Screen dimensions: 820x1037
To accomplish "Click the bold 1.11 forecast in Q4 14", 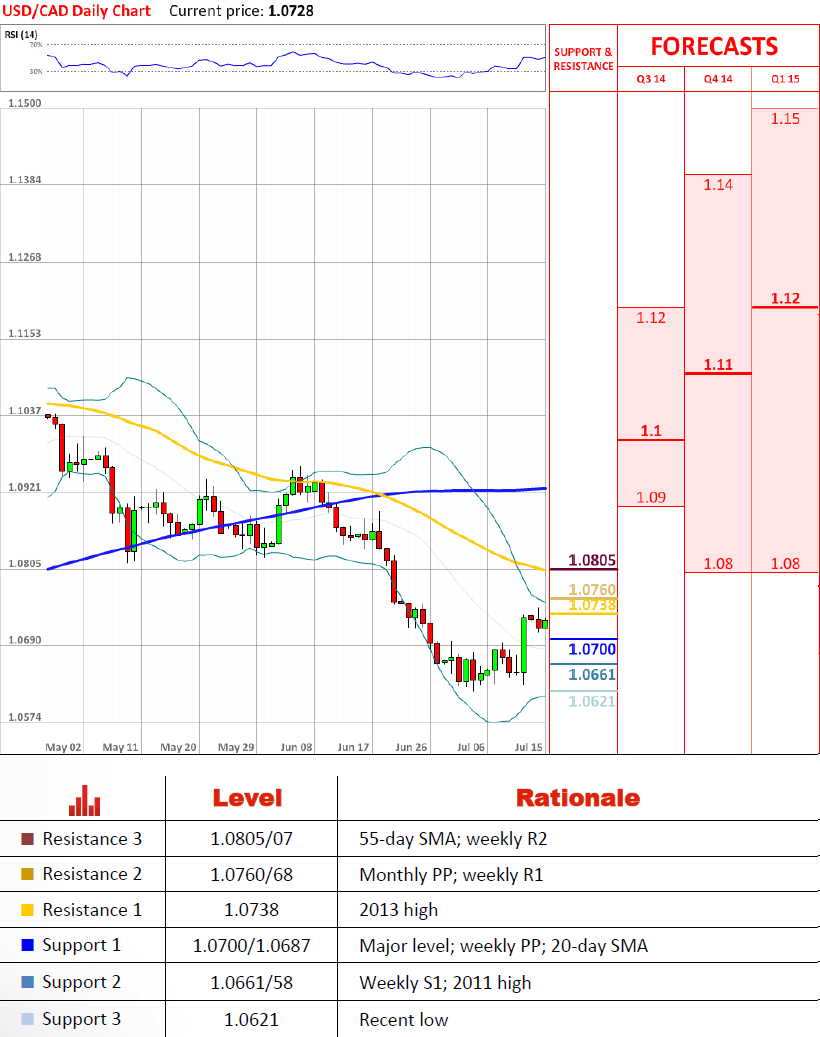I will point(718,364).
